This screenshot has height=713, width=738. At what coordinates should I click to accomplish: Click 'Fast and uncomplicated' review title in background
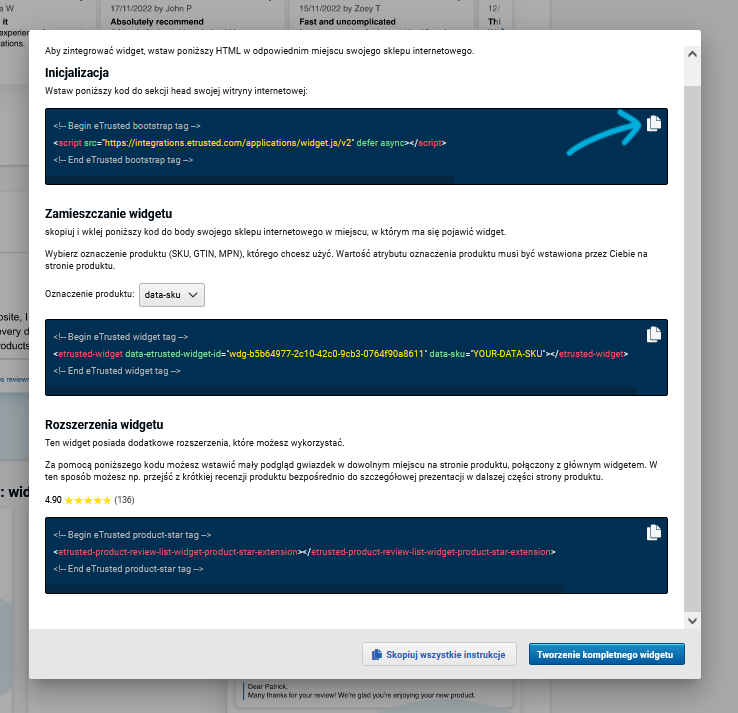tap(347, 22)
